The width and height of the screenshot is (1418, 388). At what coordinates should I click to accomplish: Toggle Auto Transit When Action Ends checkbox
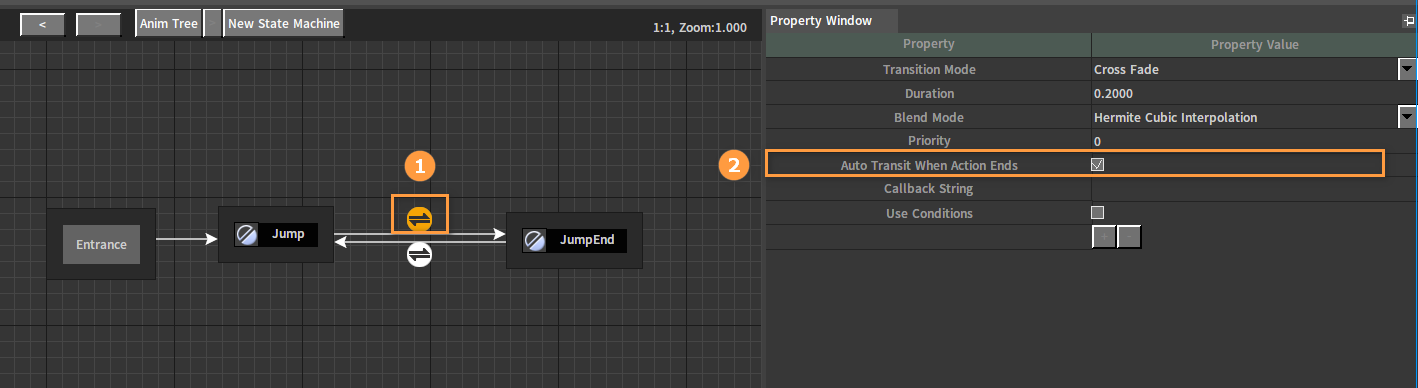pyautogui.click(x=1097, y=165)
